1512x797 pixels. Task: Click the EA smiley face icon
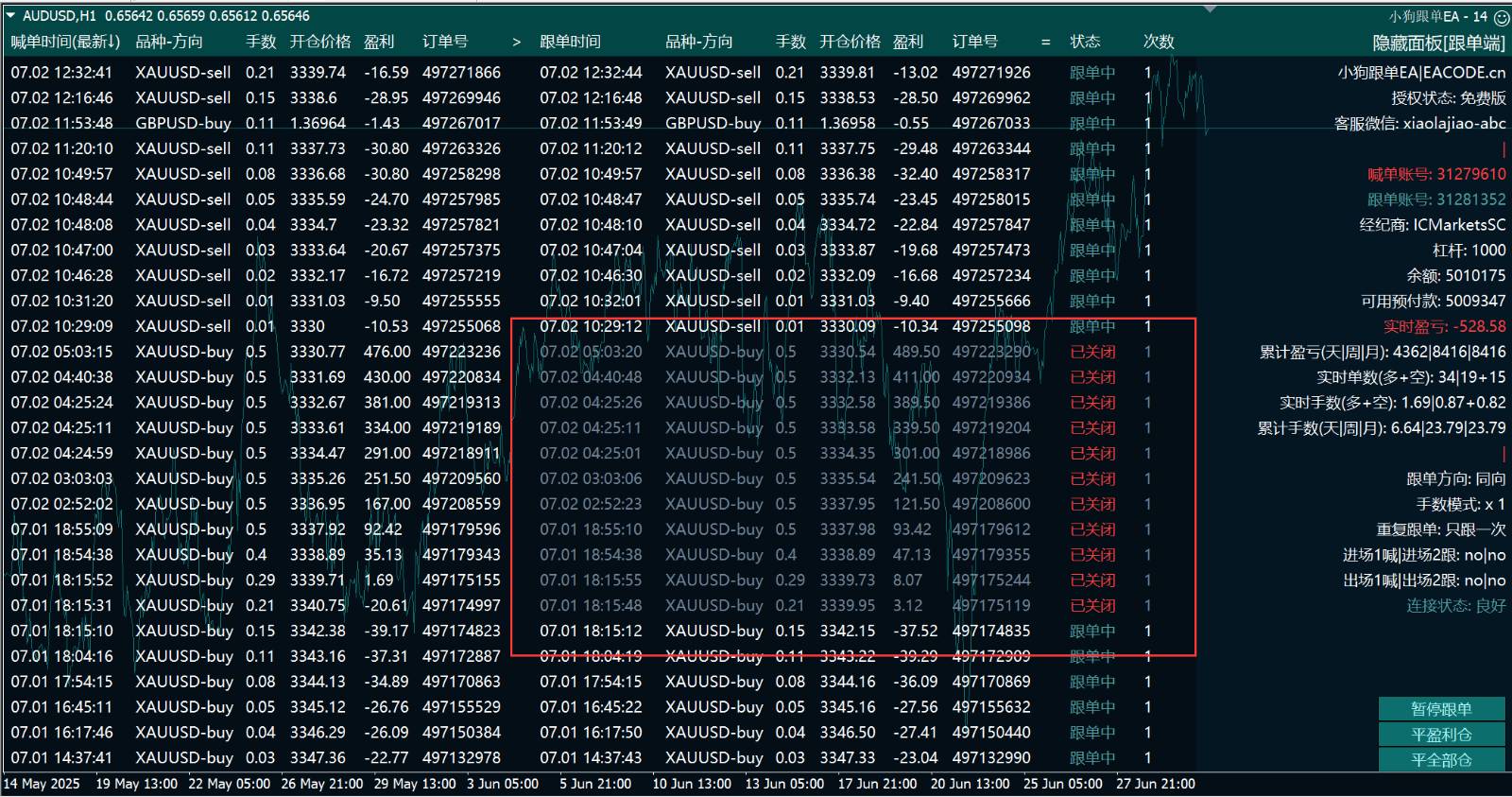[x=1501, y=17]
